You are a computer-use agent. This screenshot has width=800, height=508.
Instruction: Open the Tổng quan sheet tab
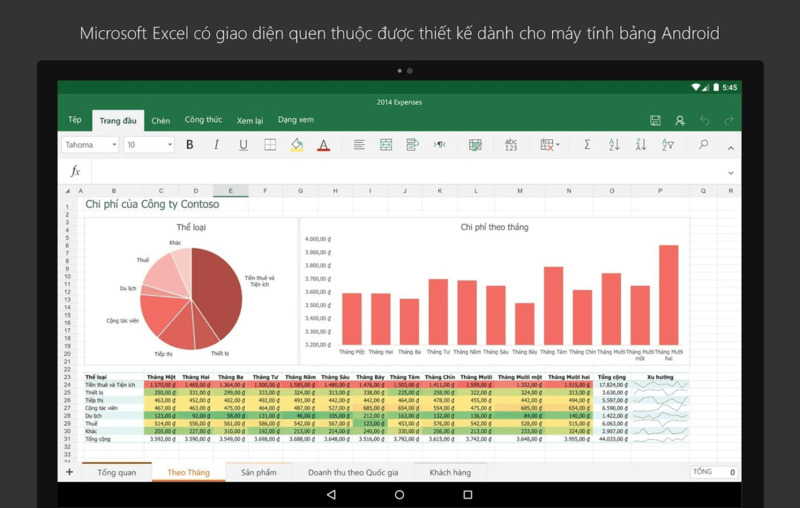pyautogui.click(x=117, y=472)
